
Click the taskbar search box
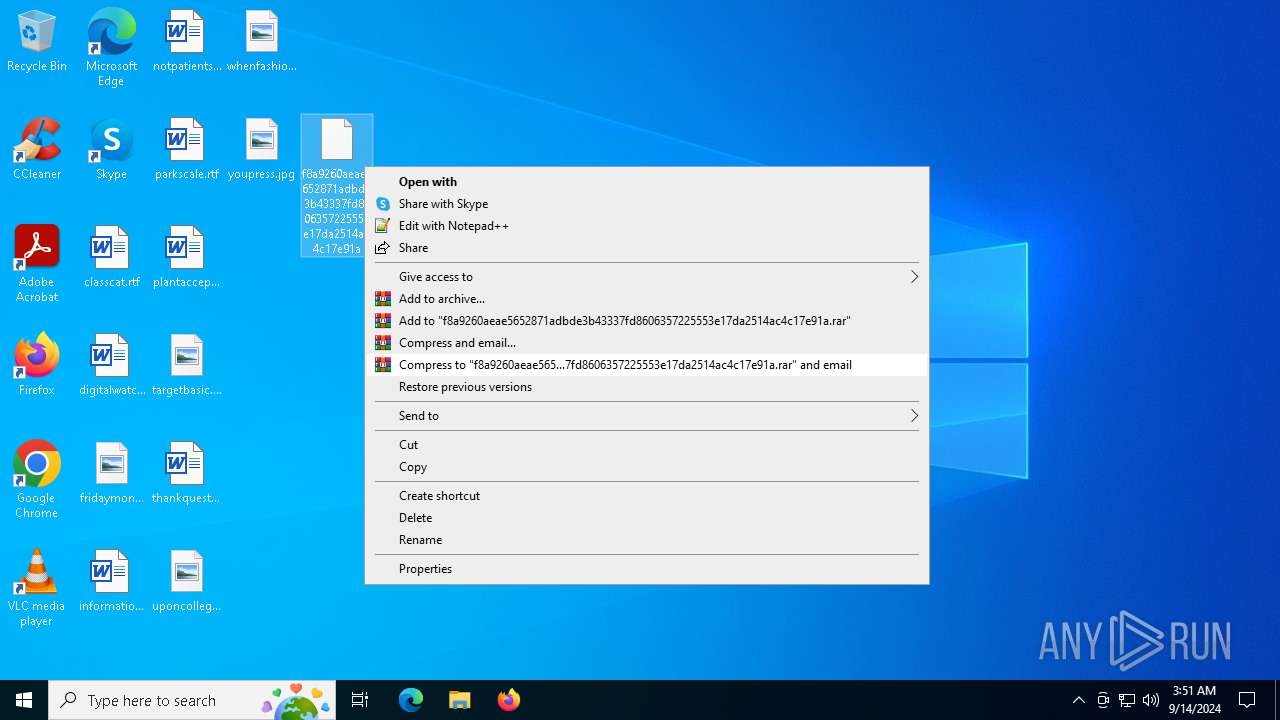[x=192, y=700]
